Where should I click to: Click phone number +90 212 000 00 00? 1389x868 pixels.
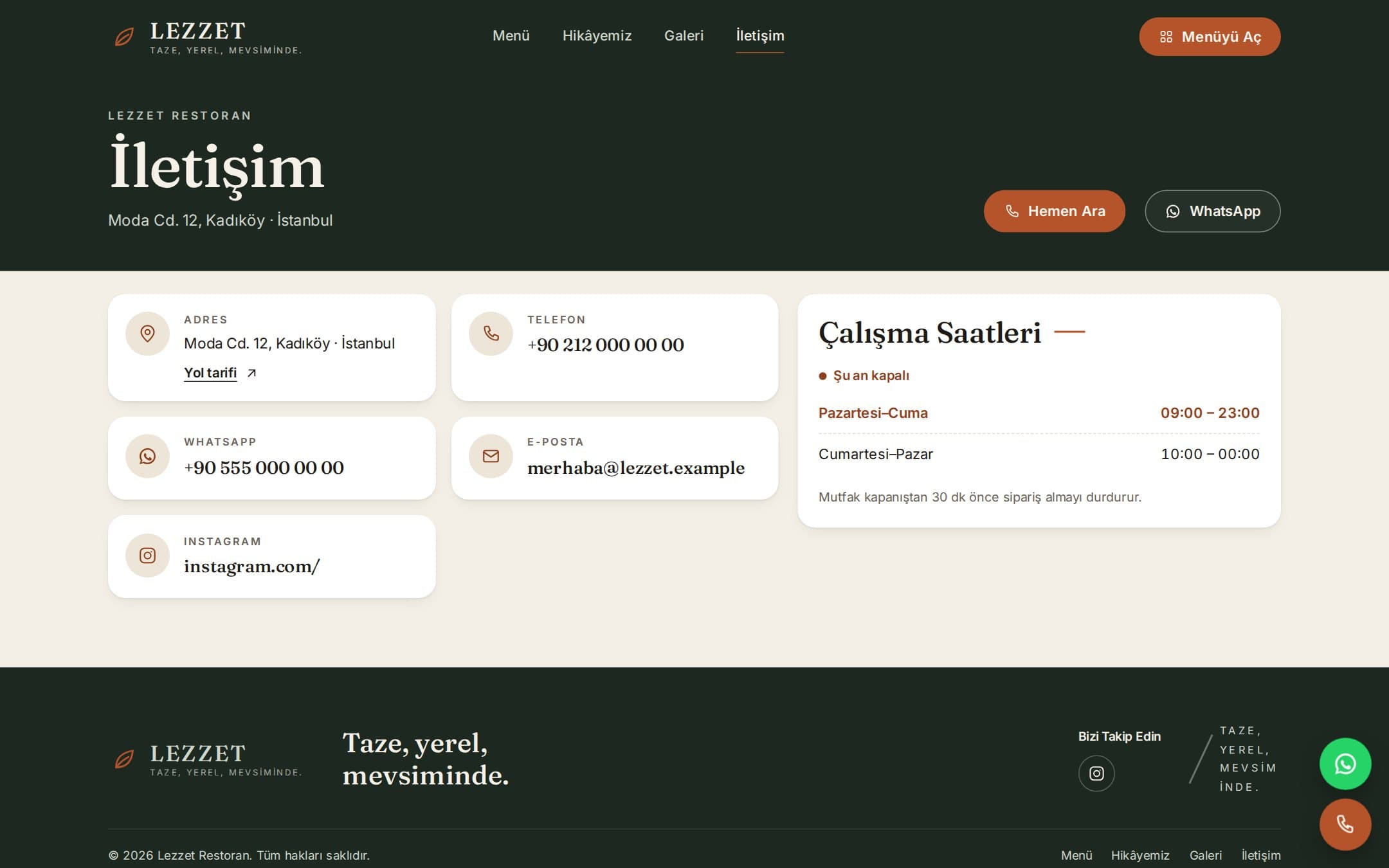pyautogui.click(x=606, y=345)
